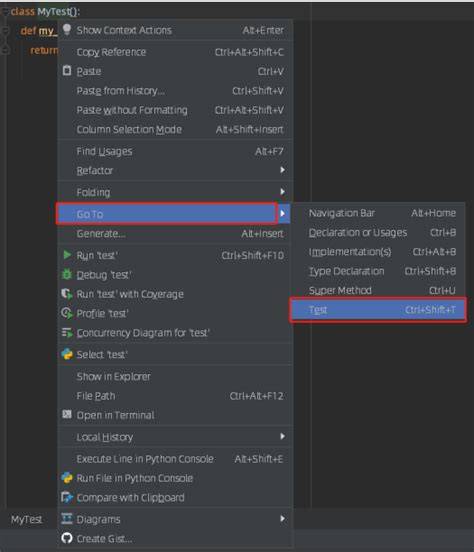Select Test in the Go To submenu
The image size is (474, 552).
(378, 310)
